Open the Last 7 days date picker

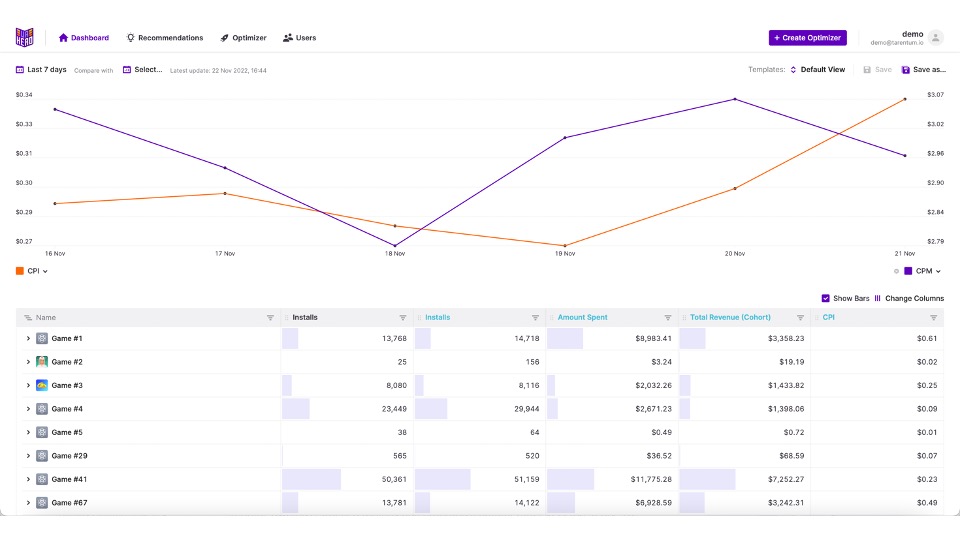click(x=41, y=70)
